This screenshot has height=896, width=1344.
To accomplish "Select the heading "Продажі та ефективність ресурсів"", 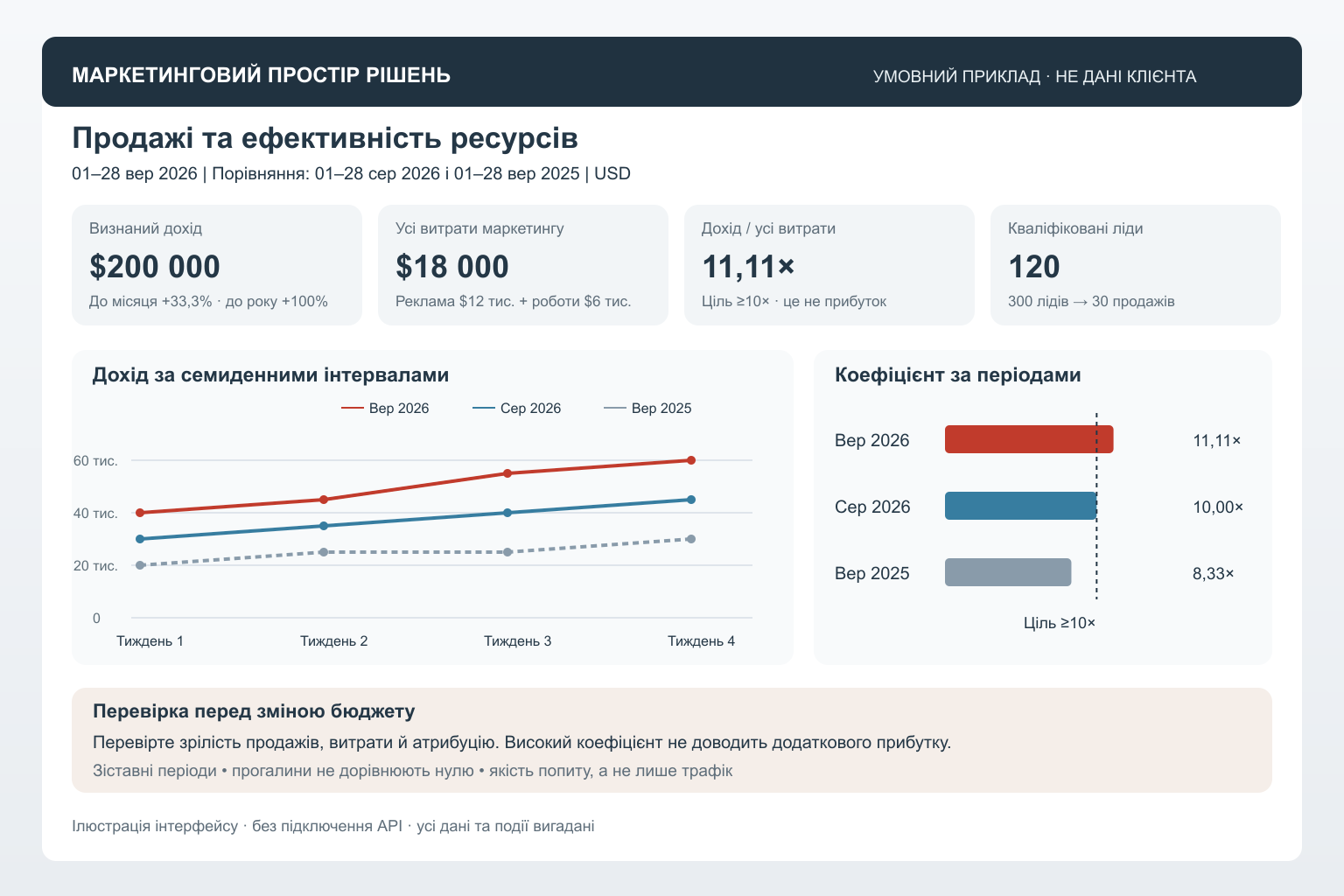I will click(325, 138).
